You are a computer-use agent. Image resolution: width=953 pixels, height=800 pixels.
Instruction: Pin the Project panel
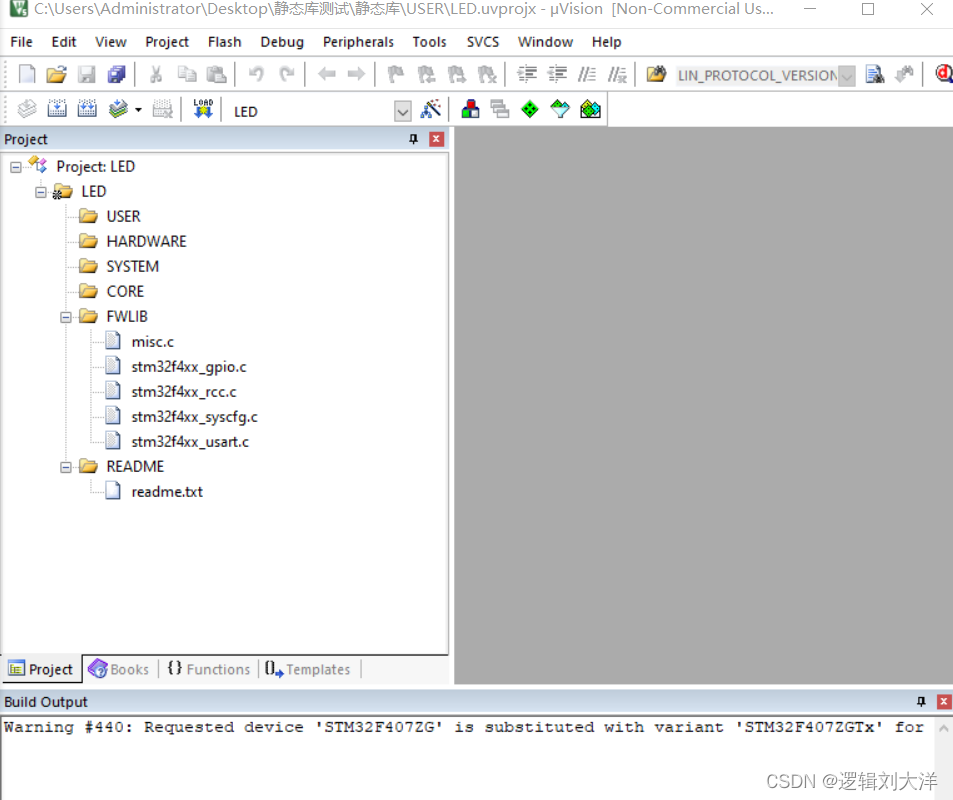(x=413, y=139)
